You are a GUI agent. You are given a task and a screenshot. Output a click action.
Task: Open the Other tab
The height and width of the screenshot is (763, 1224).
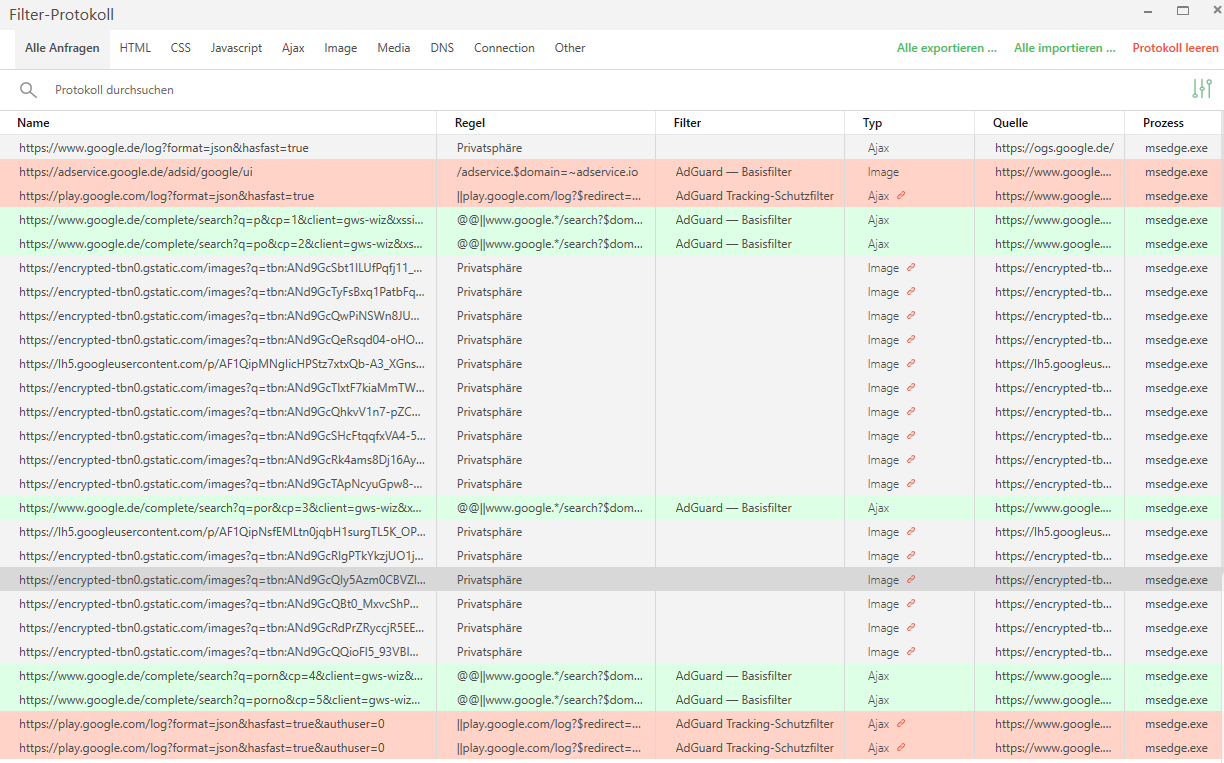[x=570, y=48]
